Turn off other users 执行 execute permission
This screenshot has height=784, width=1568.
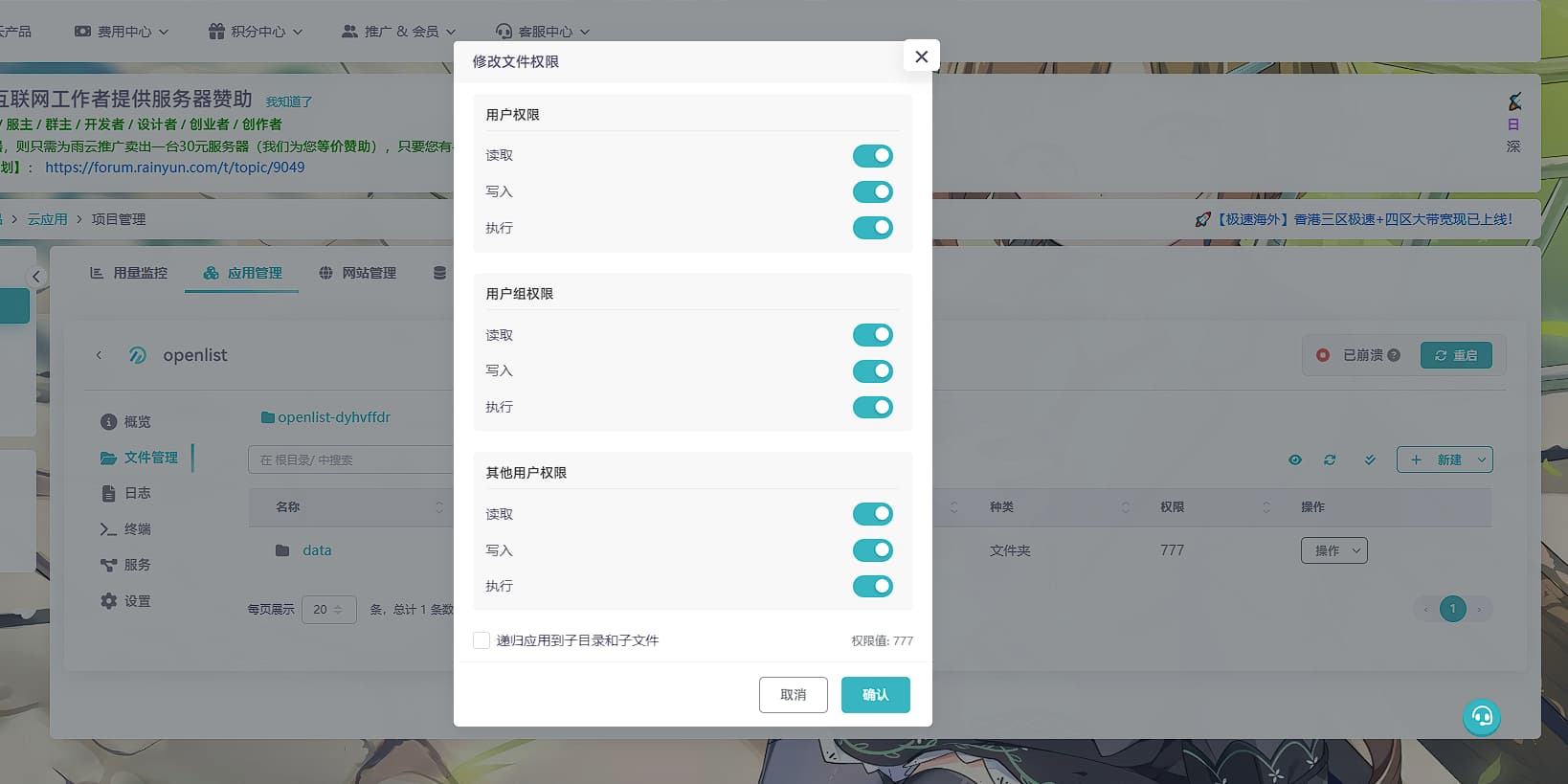[872, 587]
